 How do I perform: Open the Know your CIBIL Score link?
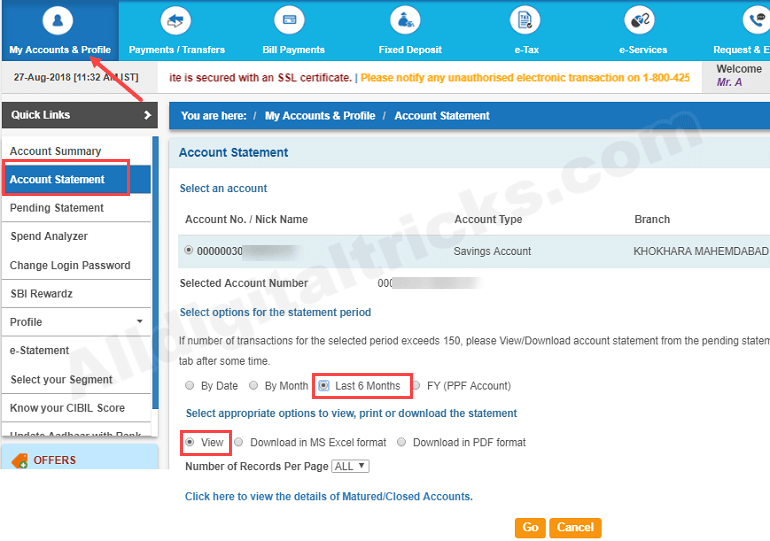coord(67,408)
